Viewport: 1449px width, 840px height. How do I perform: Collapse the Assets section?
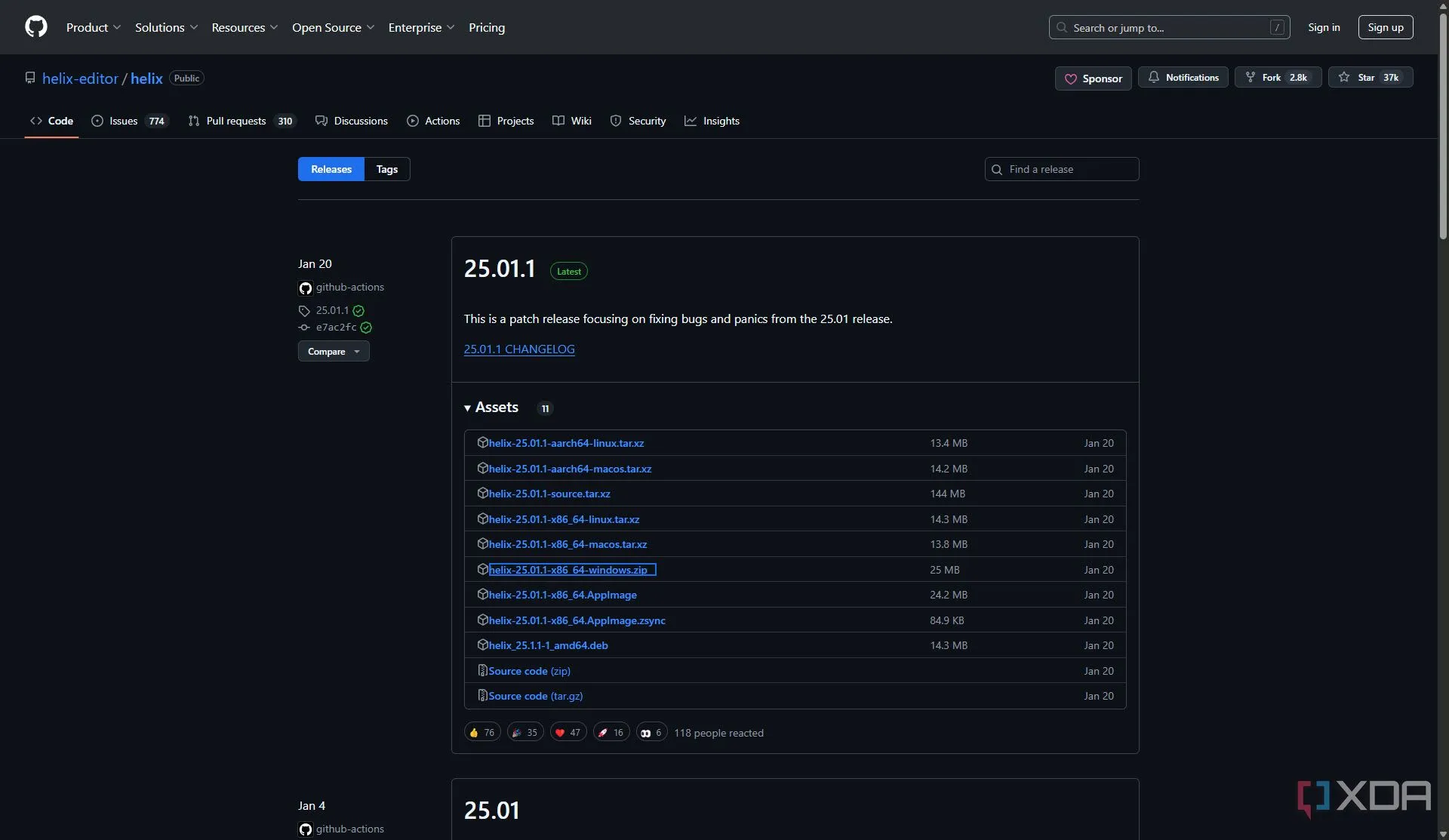pyautogui.click(x=491, y=408)
